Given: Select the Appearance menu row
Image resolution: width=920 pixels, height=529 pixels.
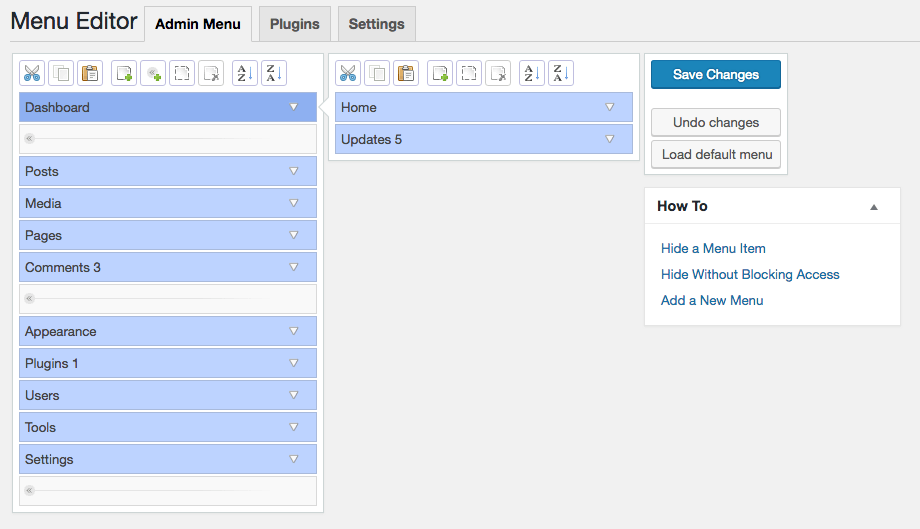Looking at the screenshot, I should (168, 331).
